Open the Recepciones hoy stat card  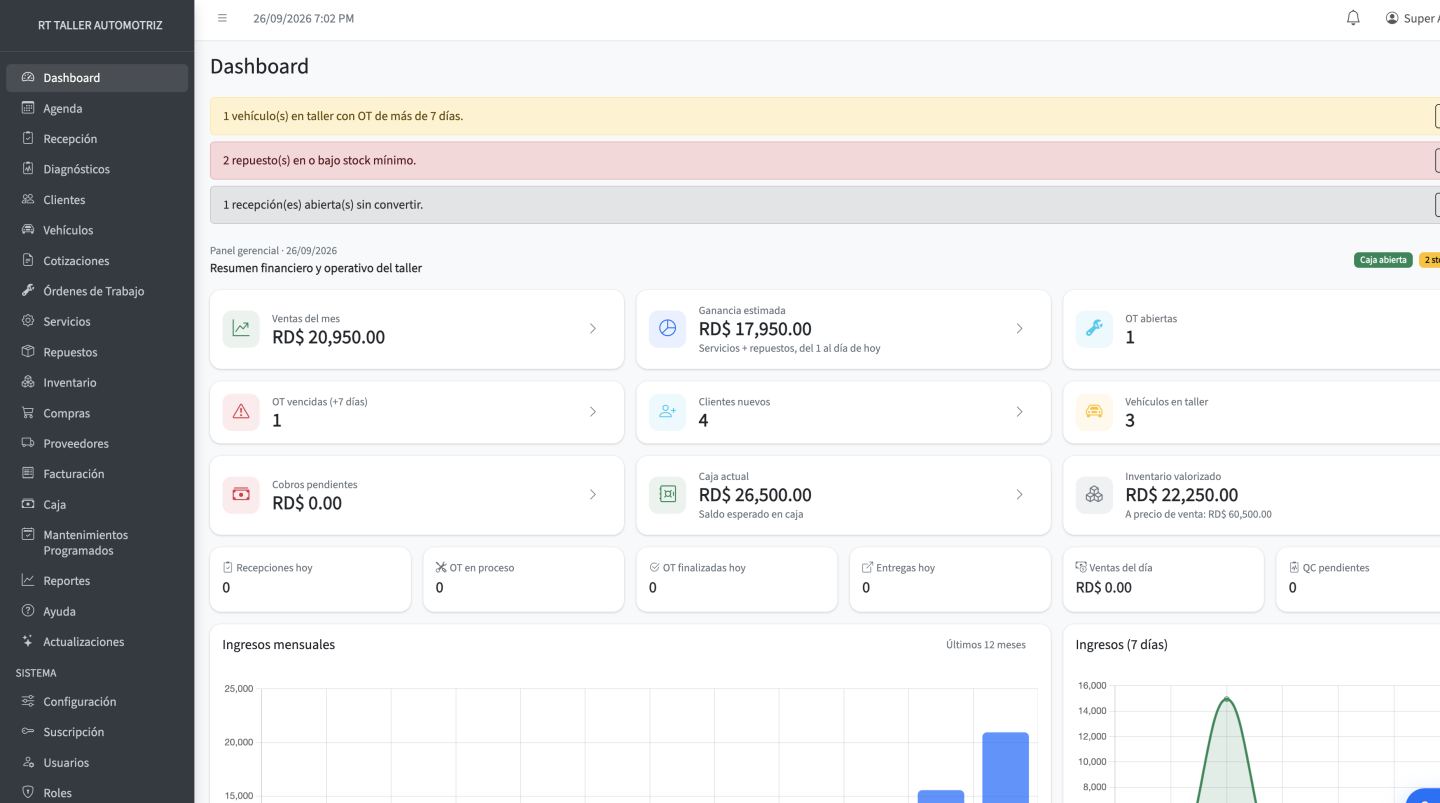310,579
